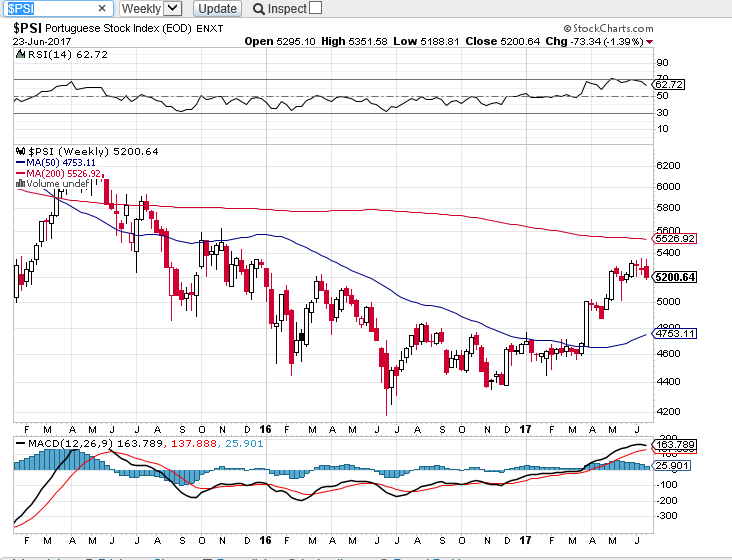
Task: Click the red down-arrow change indicator
Action: click(649, 42)
